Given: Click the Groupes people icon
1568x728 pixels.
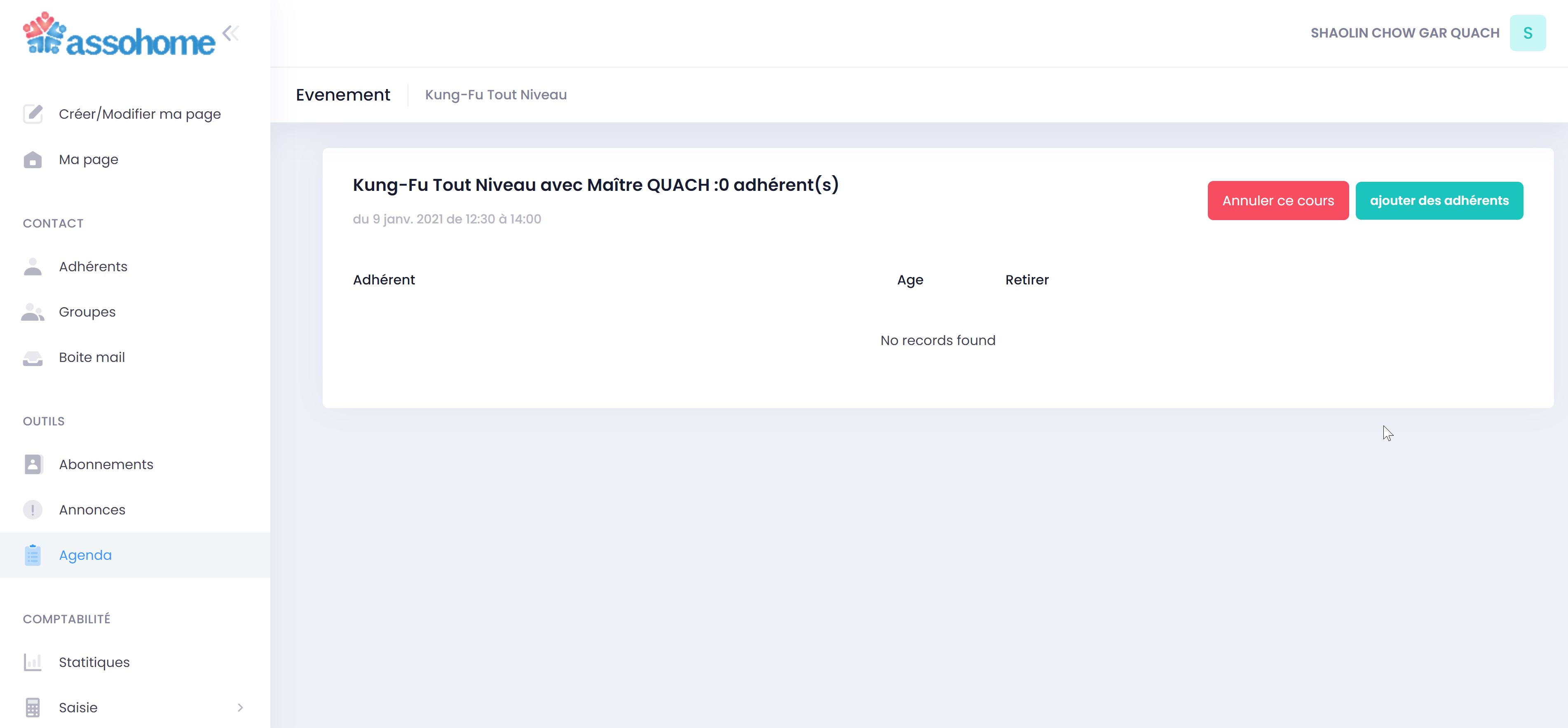Looking at the screenshot, I should coord(33,312).
